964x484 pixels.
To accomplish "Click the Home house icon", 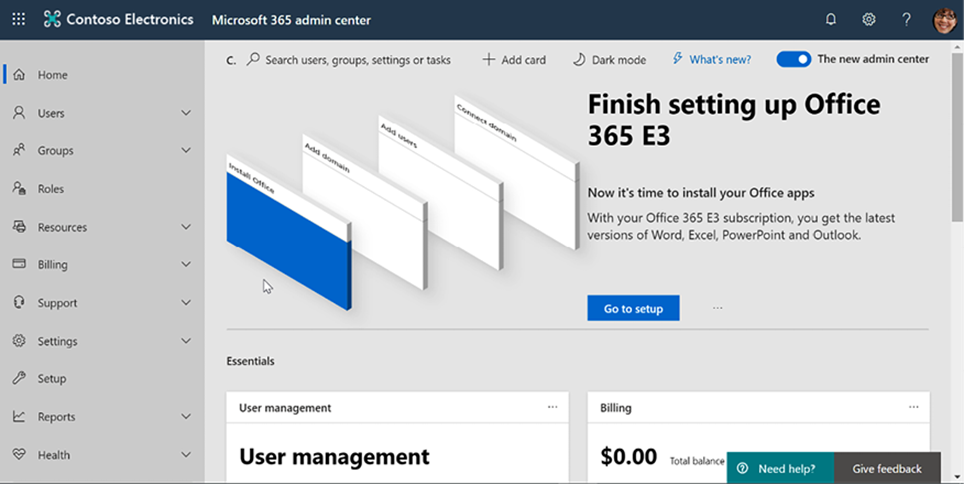I will point(19,75).
